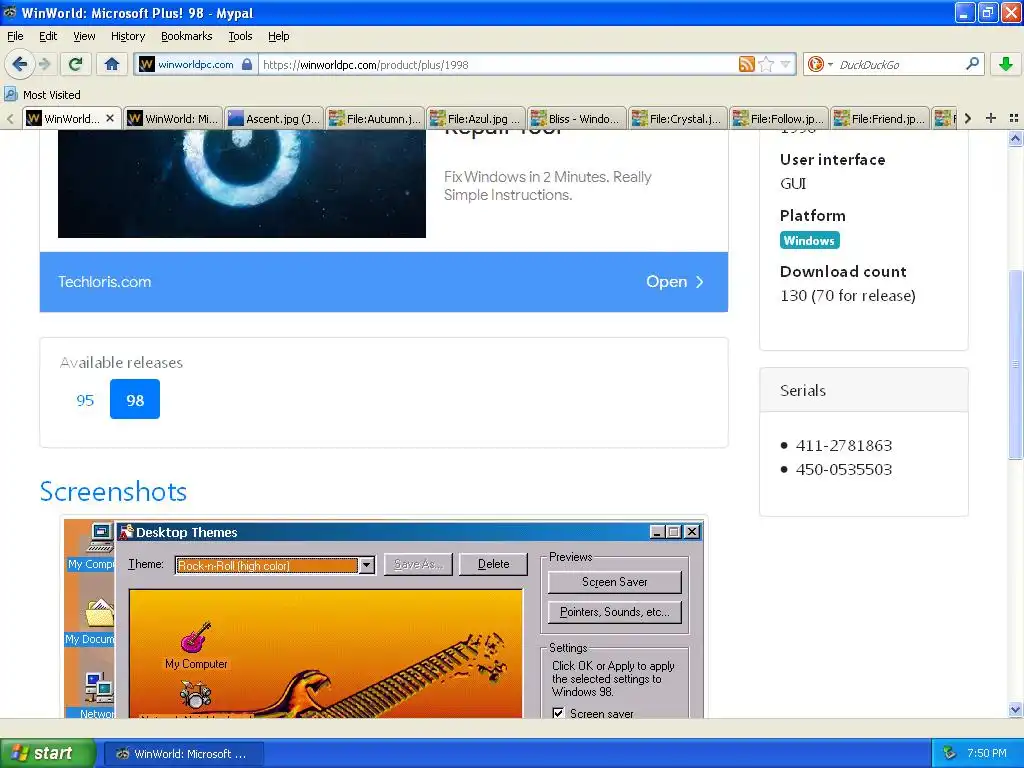Viewport: 1024px width, 768px height.
Task: Click the search magnifier icon
Action: 972,64
